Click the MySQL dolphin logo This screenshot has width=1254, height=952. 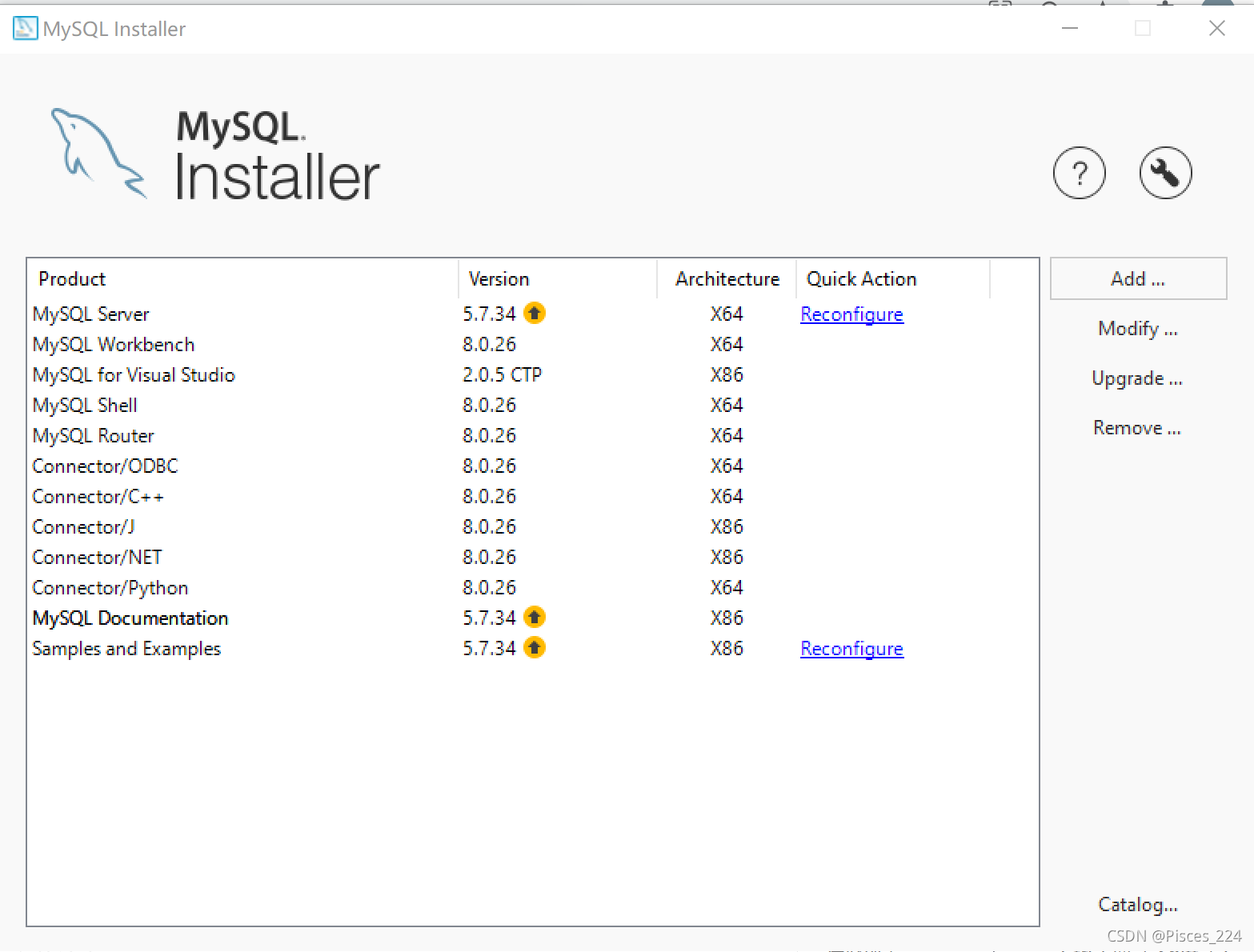99,153
